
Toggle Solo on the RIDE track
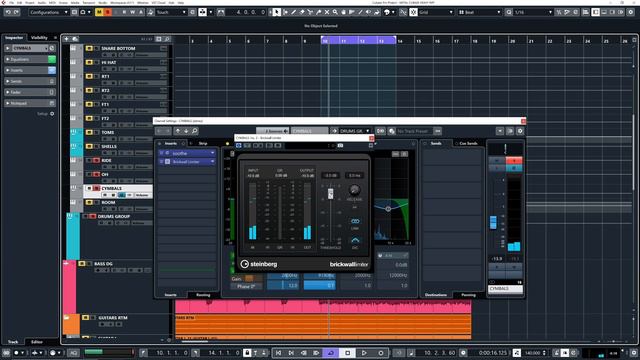(x=96, y=160)
